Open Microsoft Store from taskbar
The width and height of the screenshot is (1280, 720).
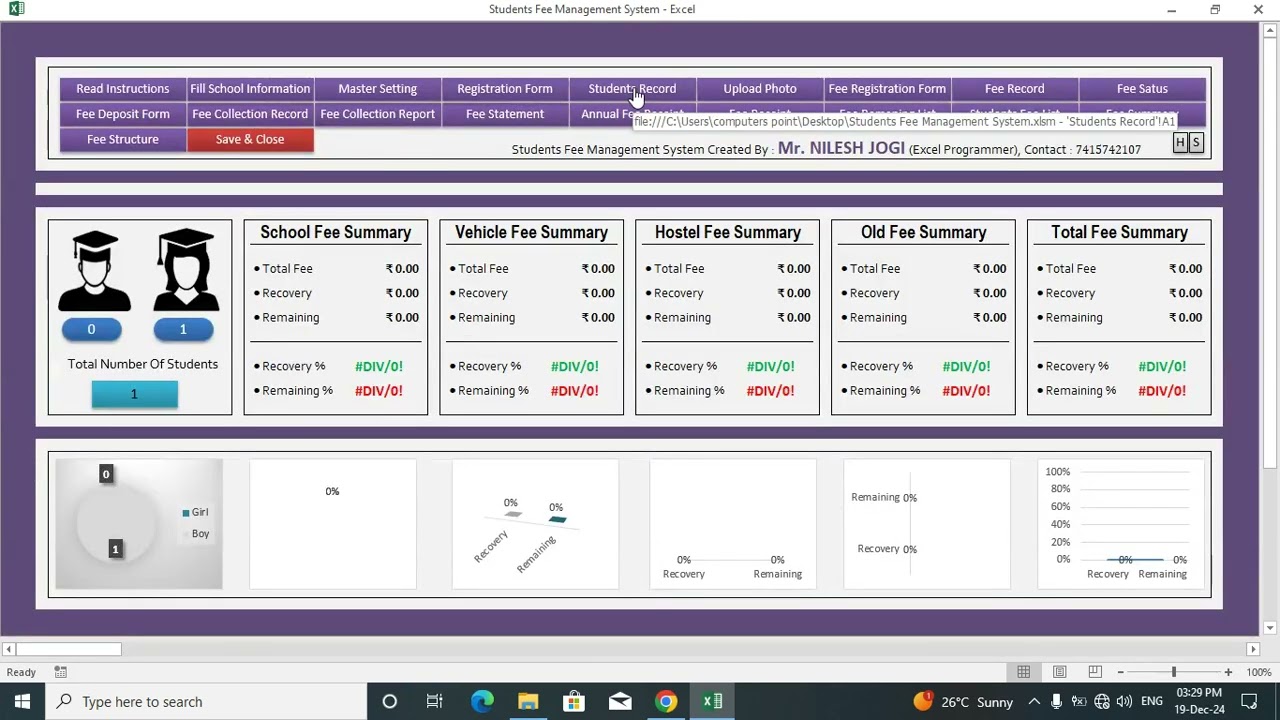coord(574,701)
